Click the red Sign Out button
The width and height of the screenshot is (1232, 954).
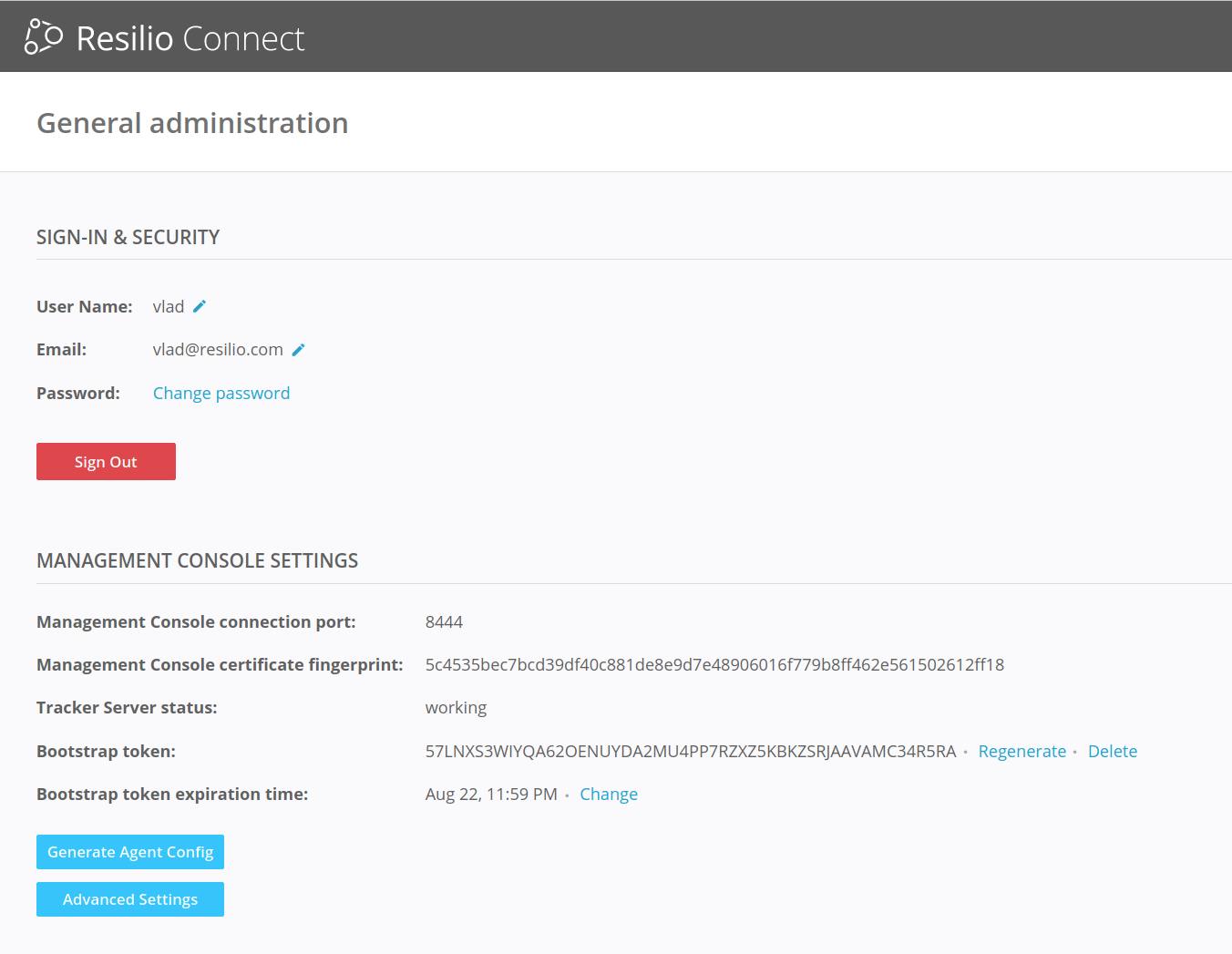[x=106, y=461]
